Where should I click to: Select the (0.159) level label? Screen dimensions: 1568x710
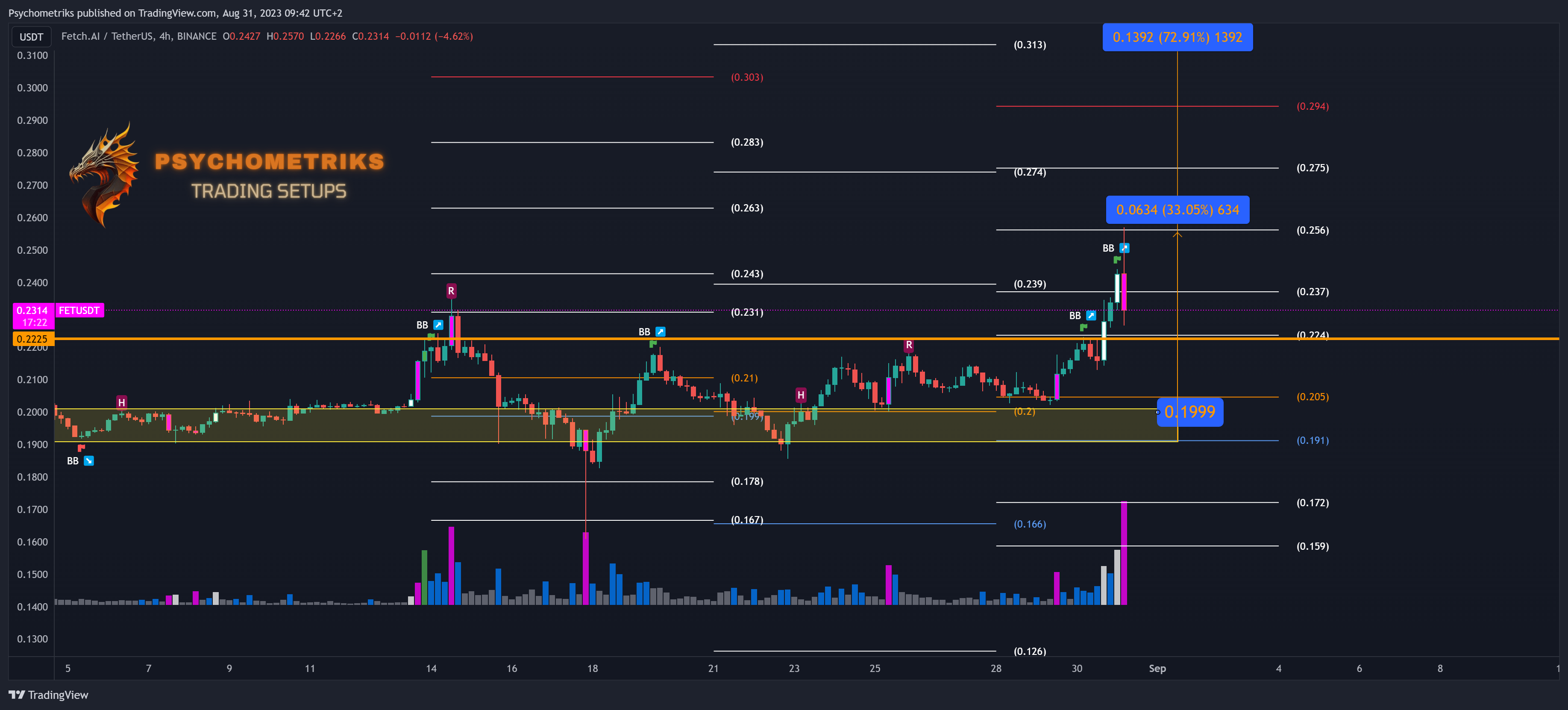[1313, 546]
